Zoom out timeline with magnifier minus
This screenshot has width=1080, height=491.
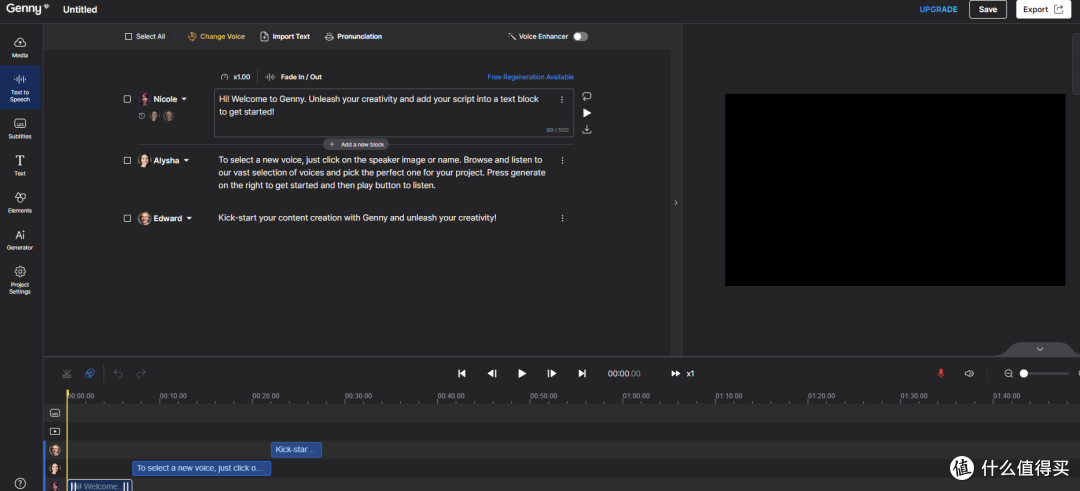[x=1008, y=373]
